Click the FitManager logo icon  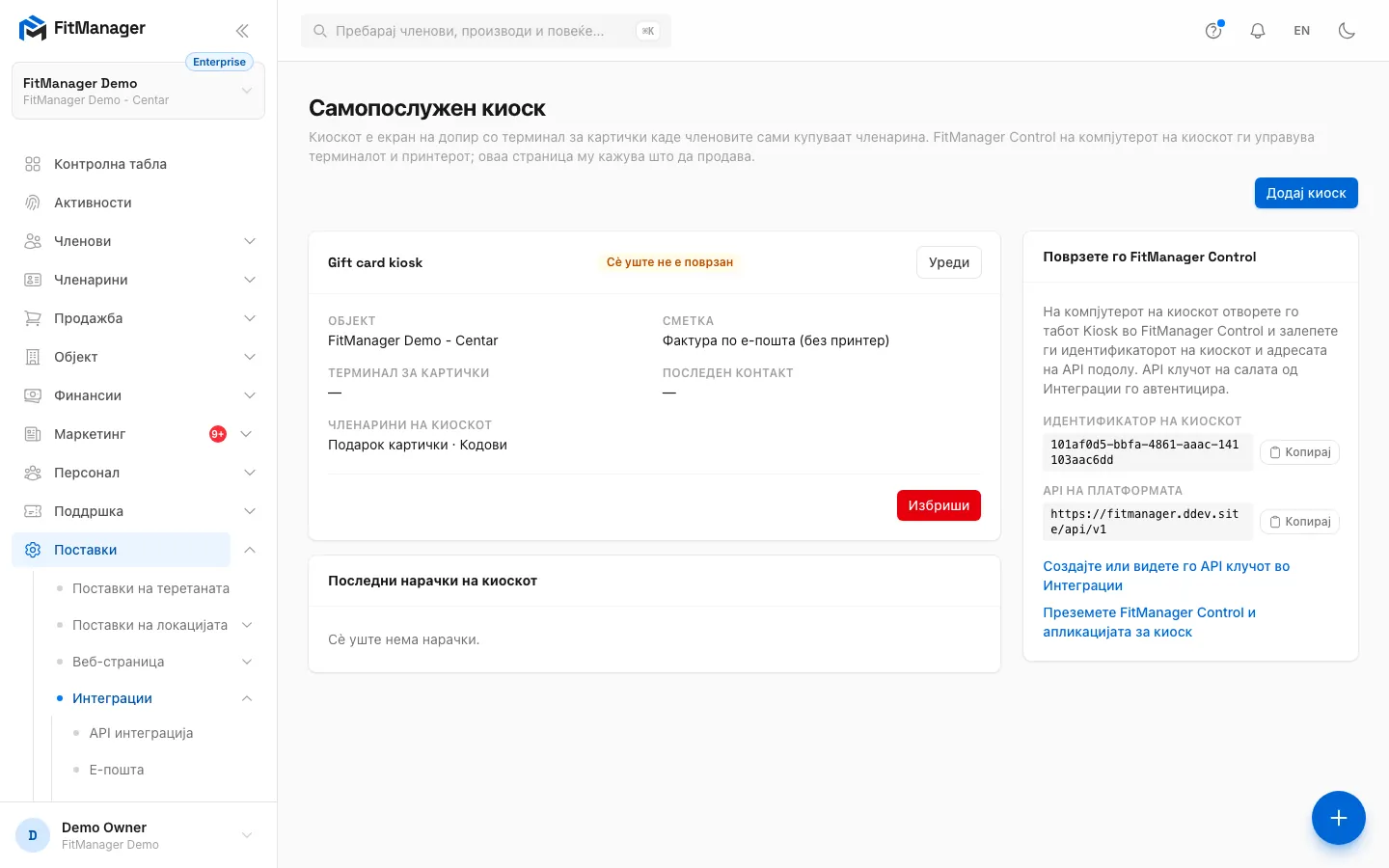point(33,29)
